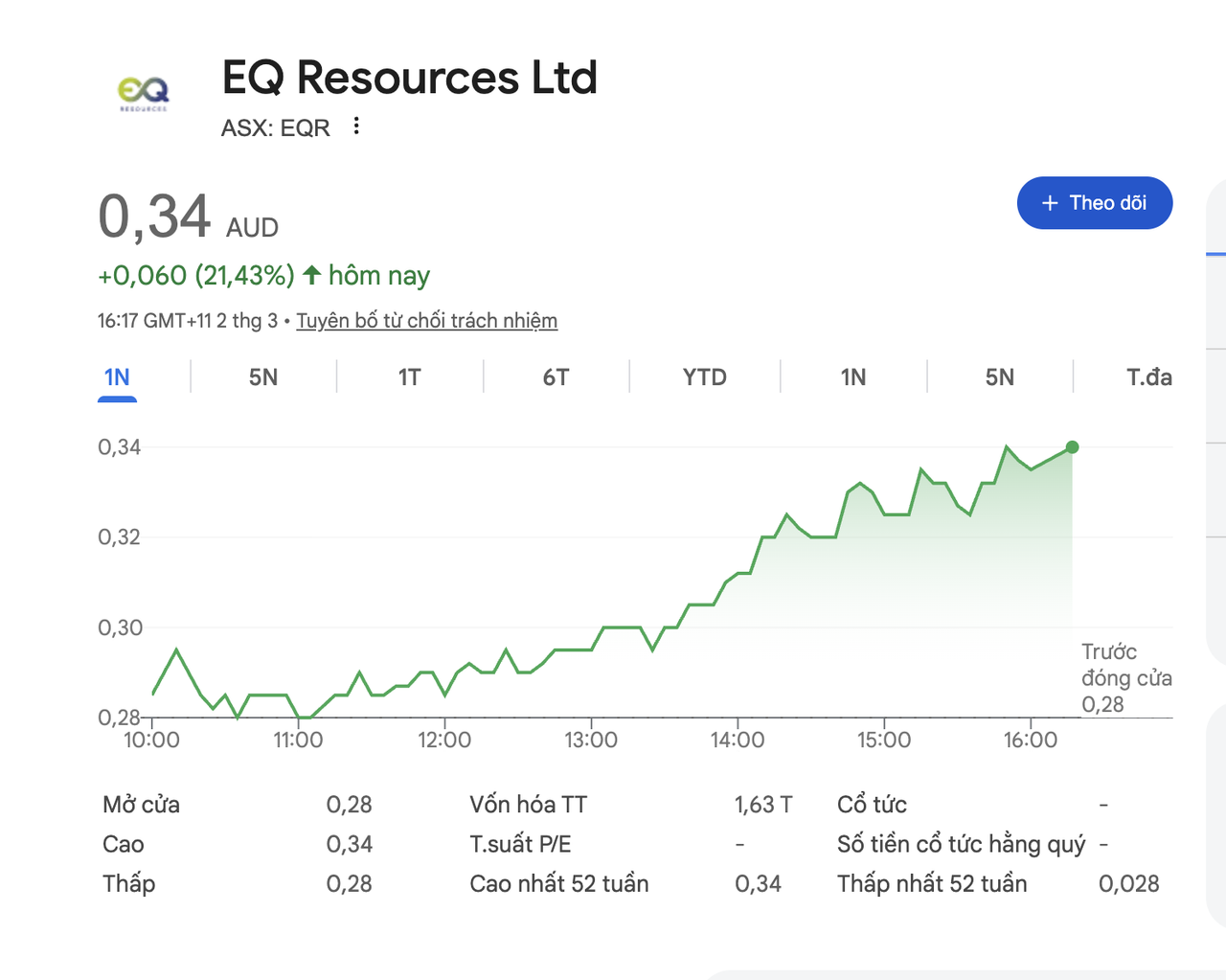Switch to the 1T one-month tab
The image size is (1226, 980).
point(410,377)
